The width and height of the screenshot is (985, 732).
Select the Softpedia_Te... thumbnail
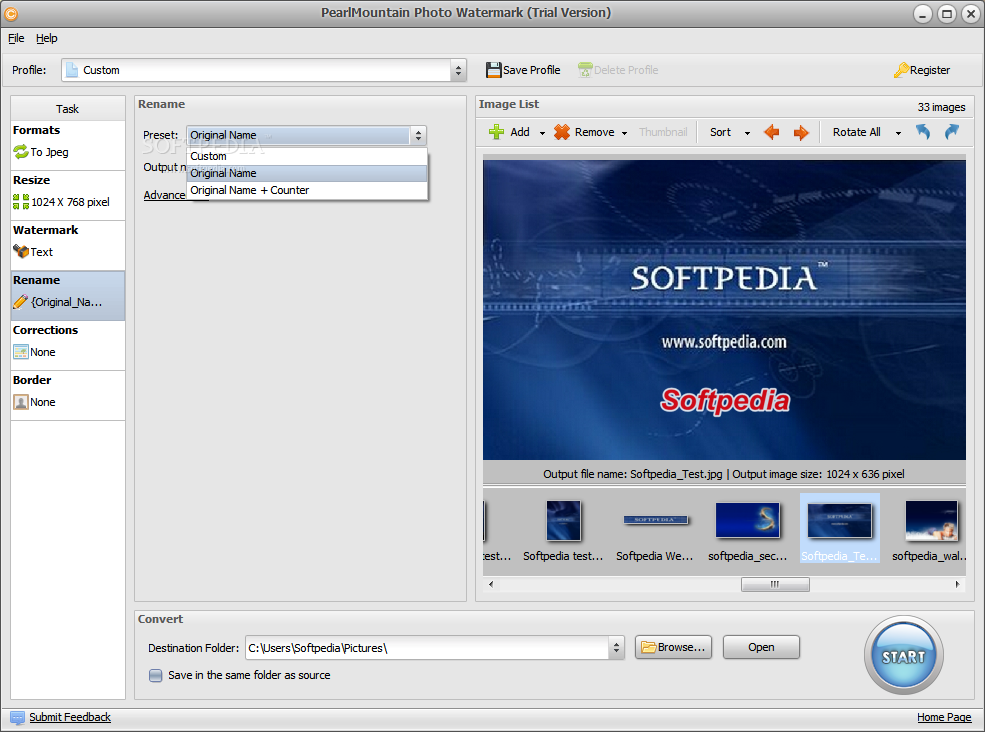[x=839, y=529]
